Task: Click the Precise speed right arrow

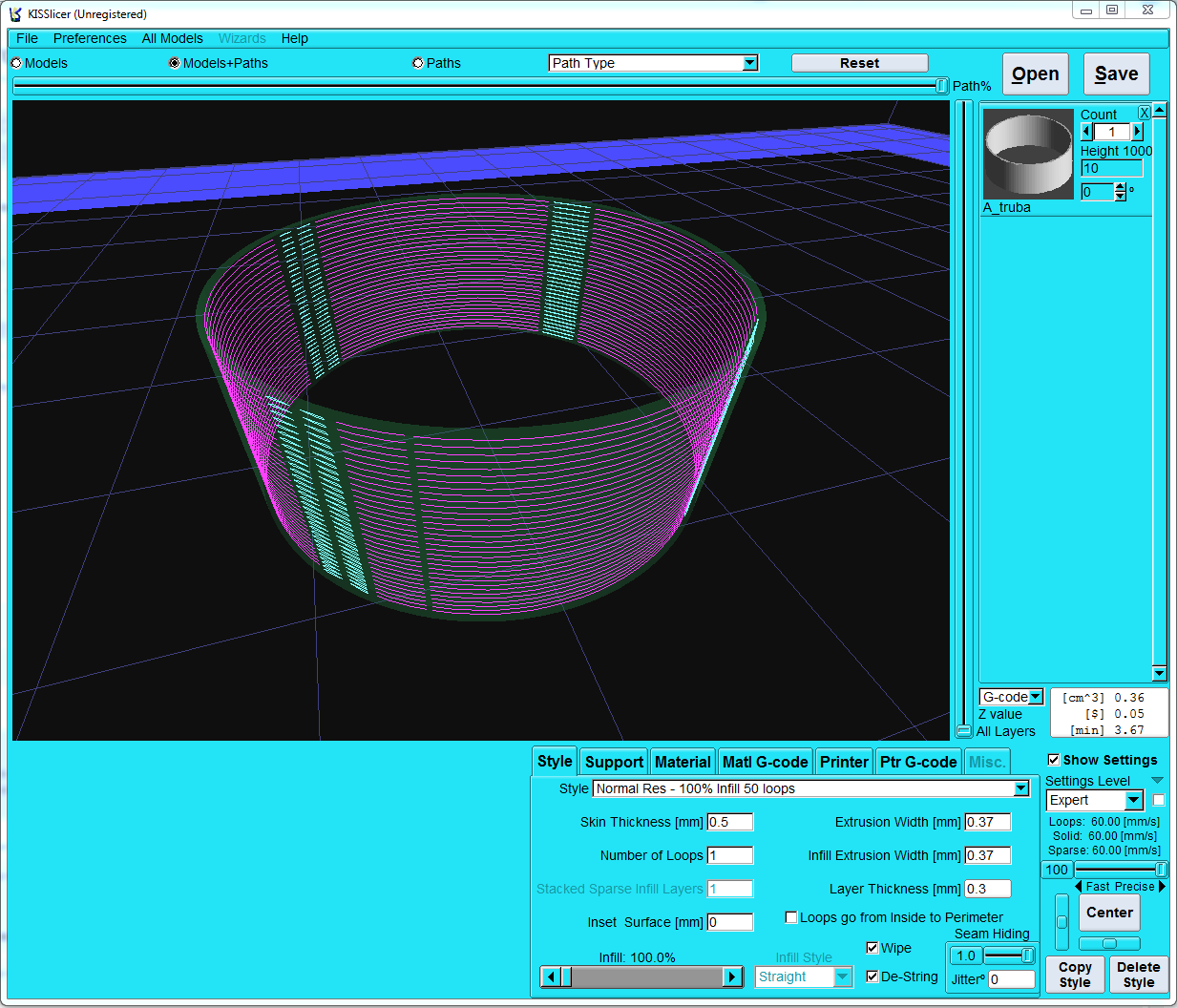Action: coord(1162,887)
